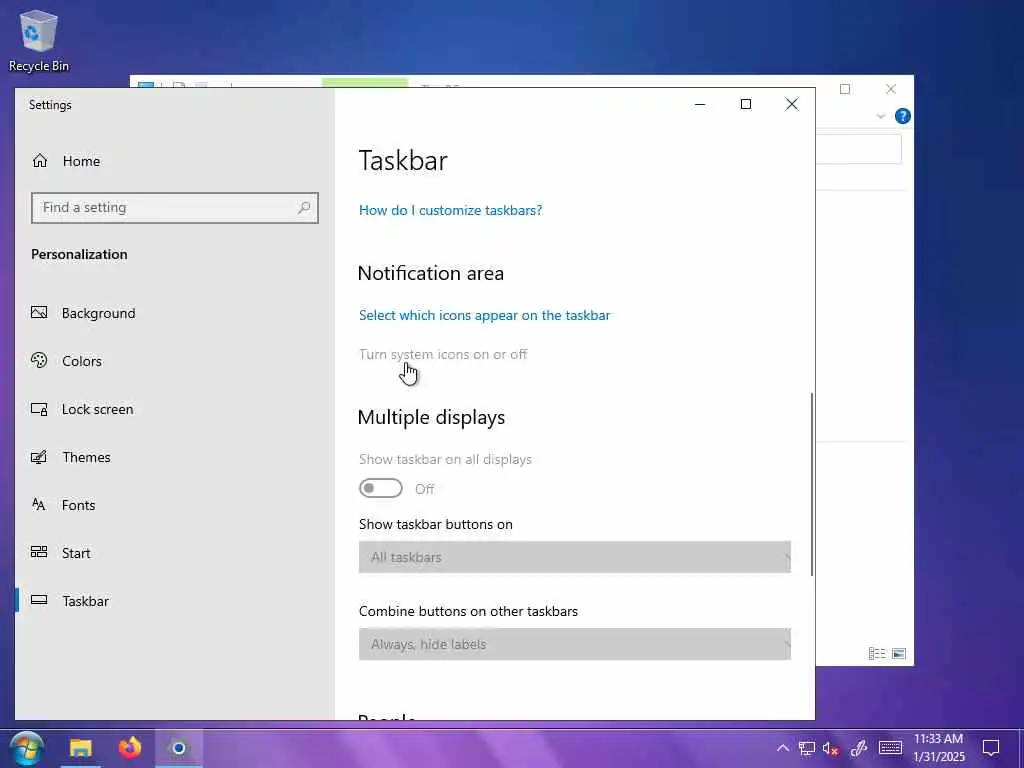Viewport: 1024px width, 768px height.
Task: Click the Settings window vertical scrollbar
Action: click(x=812, y=484)
